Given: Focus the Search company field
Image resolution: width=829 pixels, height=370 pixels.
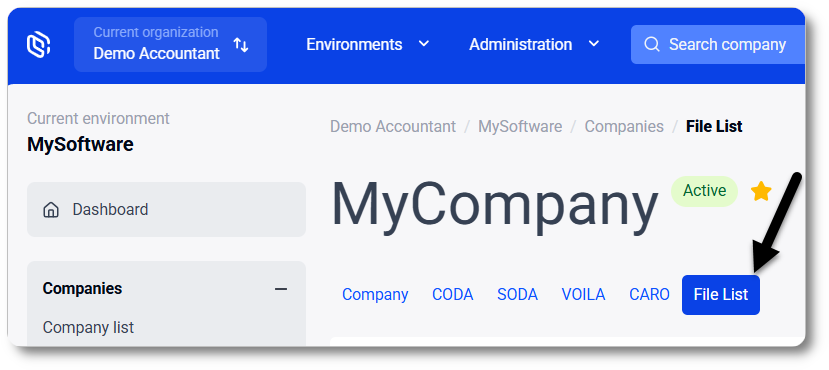Looking at the screenshot, I should point(718,44).
